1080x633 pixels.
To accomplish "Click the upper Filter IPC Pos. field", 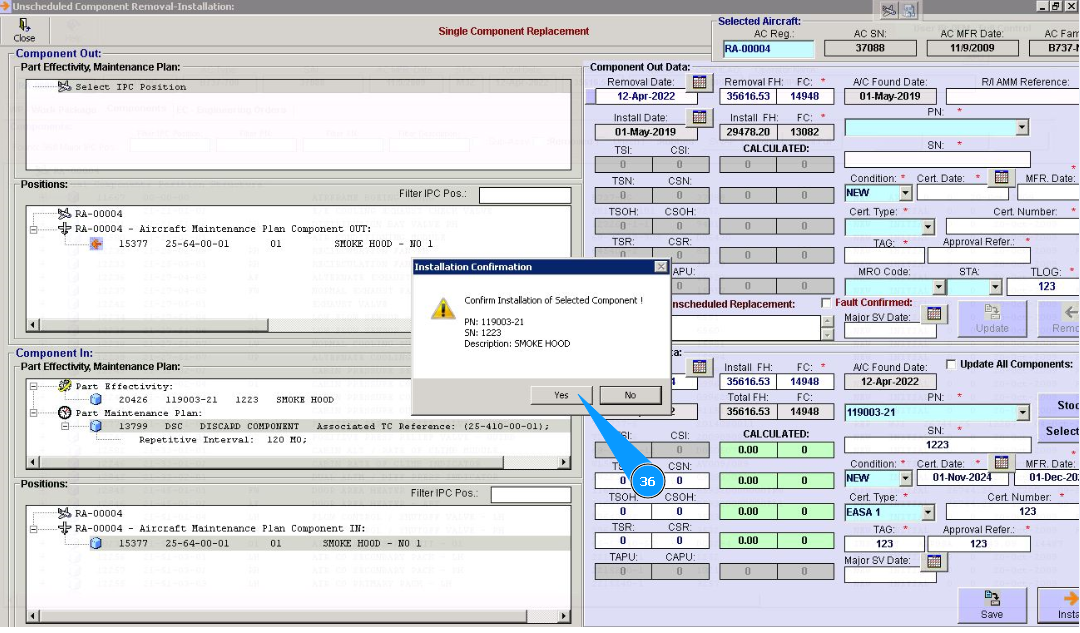I will click(524, 194).
